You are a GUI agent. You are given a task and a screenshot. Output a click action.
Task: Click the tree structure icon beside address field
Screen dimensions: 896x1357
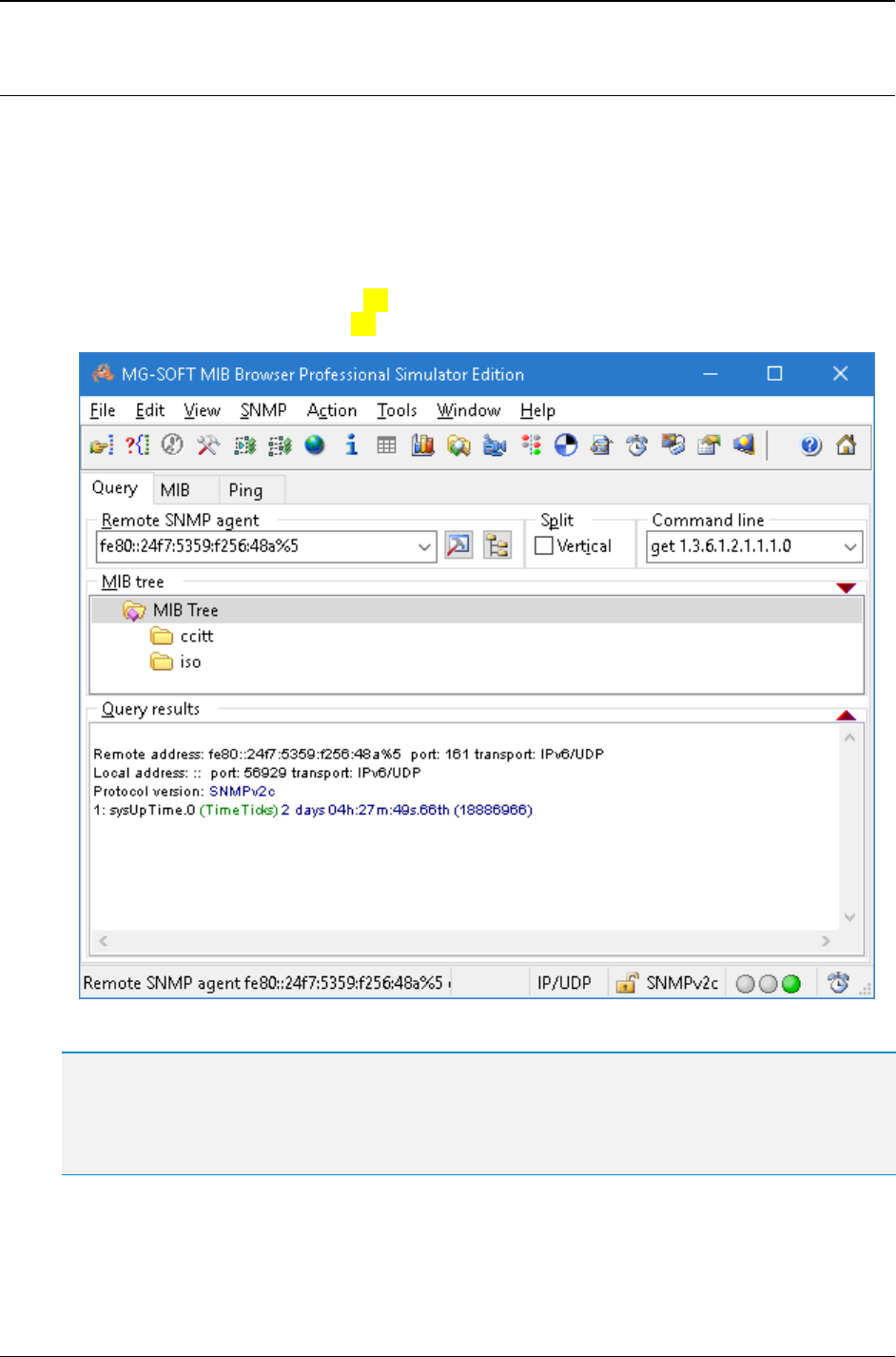[x=497, y=546]
